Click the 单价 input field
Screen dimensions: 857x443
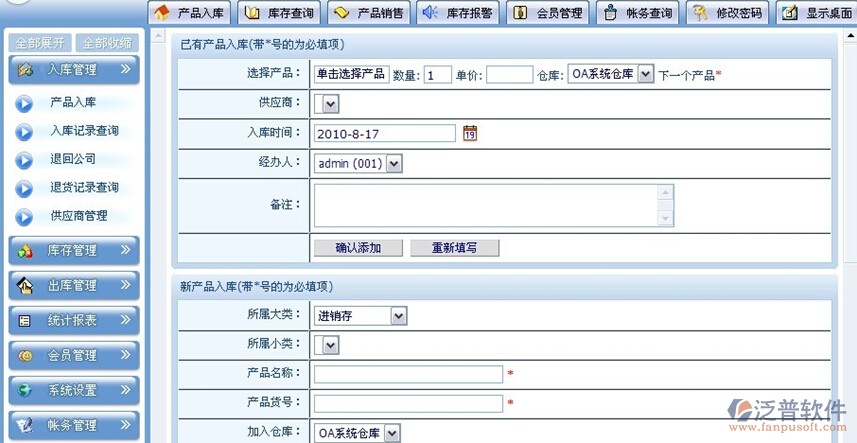click(509, 75)
